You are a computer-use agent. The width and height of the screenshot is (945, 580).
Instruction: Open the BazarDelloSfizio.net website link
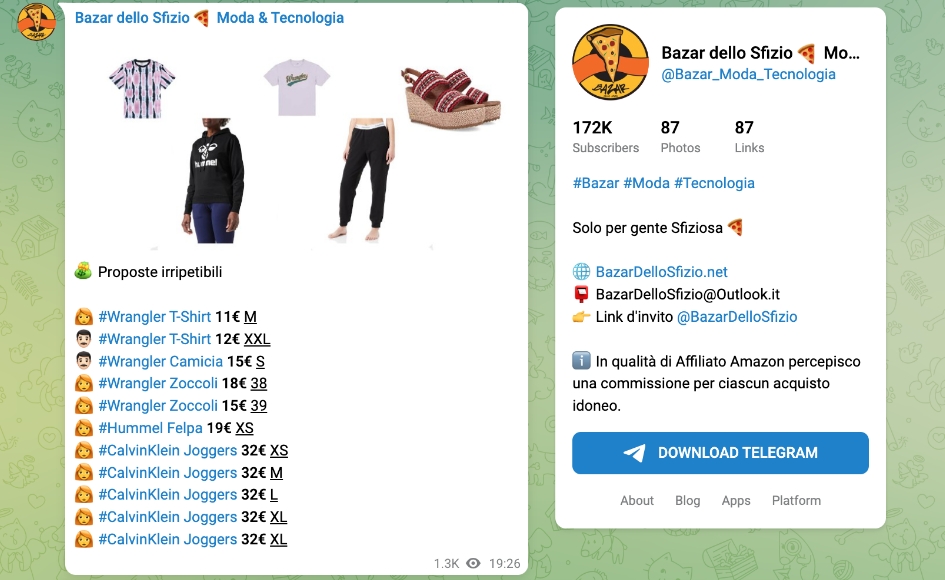(661, 272)
